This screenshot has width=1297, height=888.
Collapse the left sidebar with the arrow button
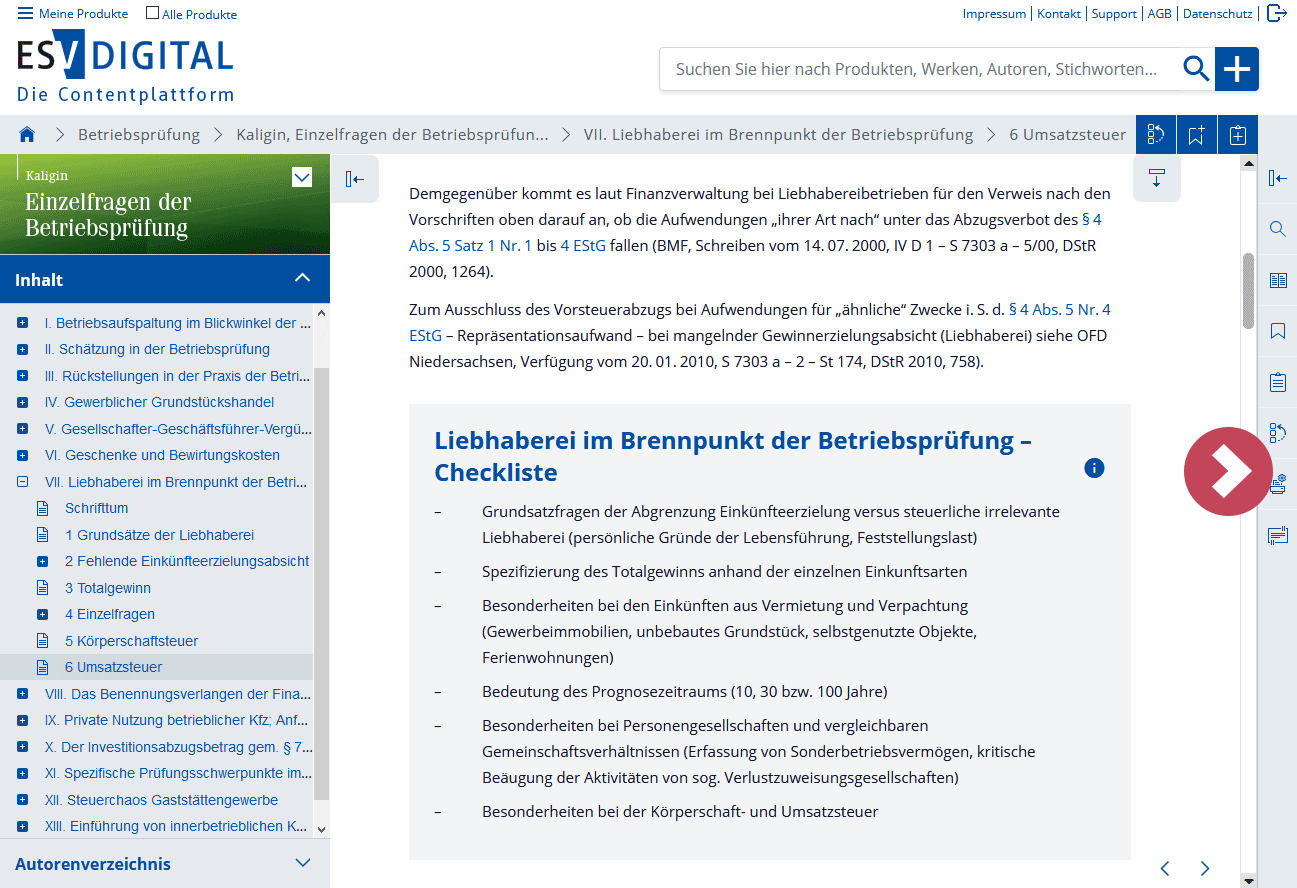[354, 179]
